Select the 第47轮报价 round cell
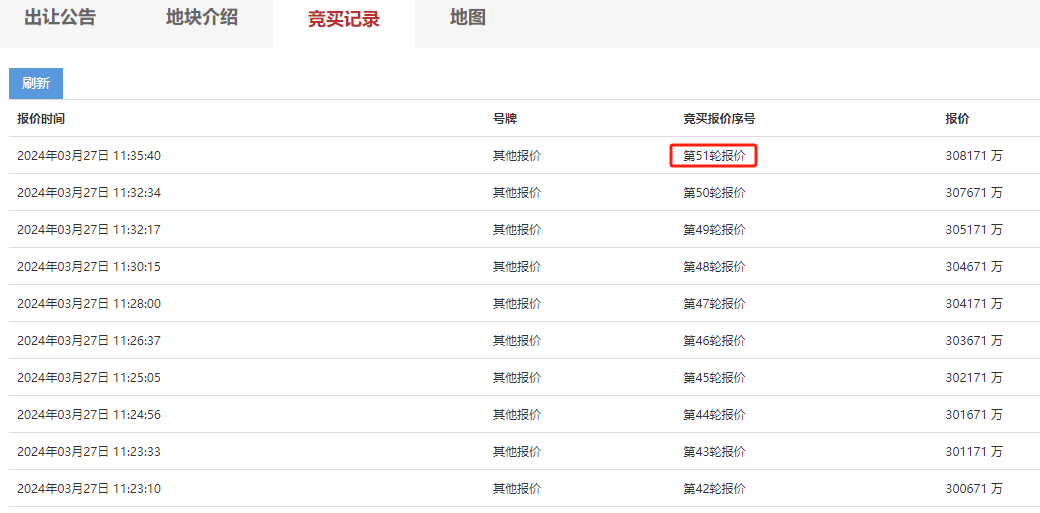The height and width of the screenshot is (513, 1040). click(x=714, y=304)
